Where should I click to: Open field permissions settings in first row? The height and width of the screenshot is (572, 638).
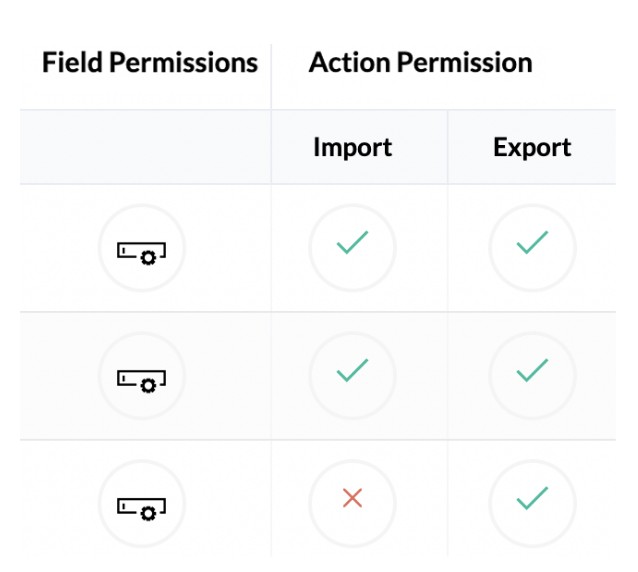pos(142,249)
